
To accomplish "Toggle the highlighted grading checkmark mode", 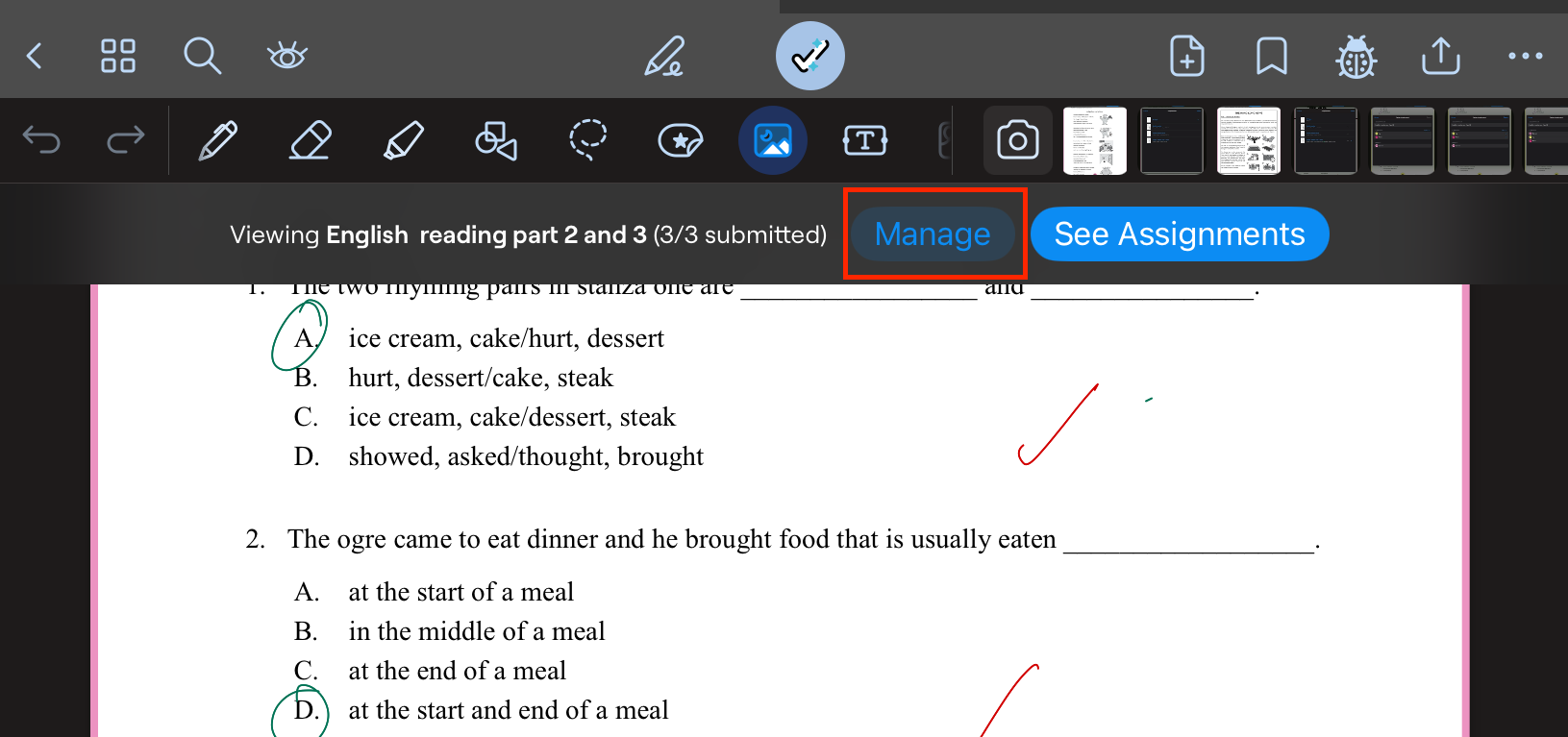I will click(x=809, y=56).
